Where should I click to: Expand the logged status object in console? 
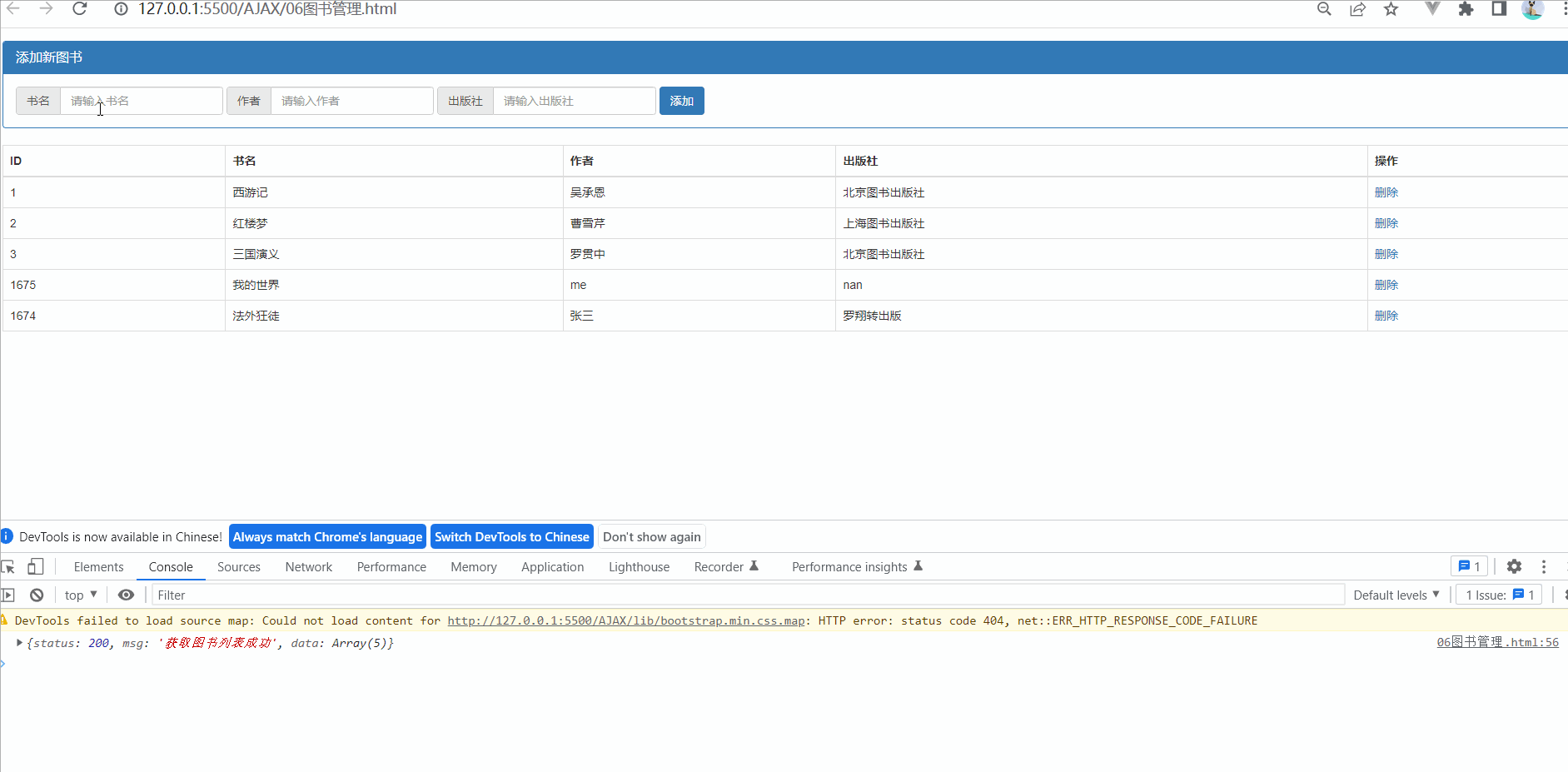(x=18, y=643)
